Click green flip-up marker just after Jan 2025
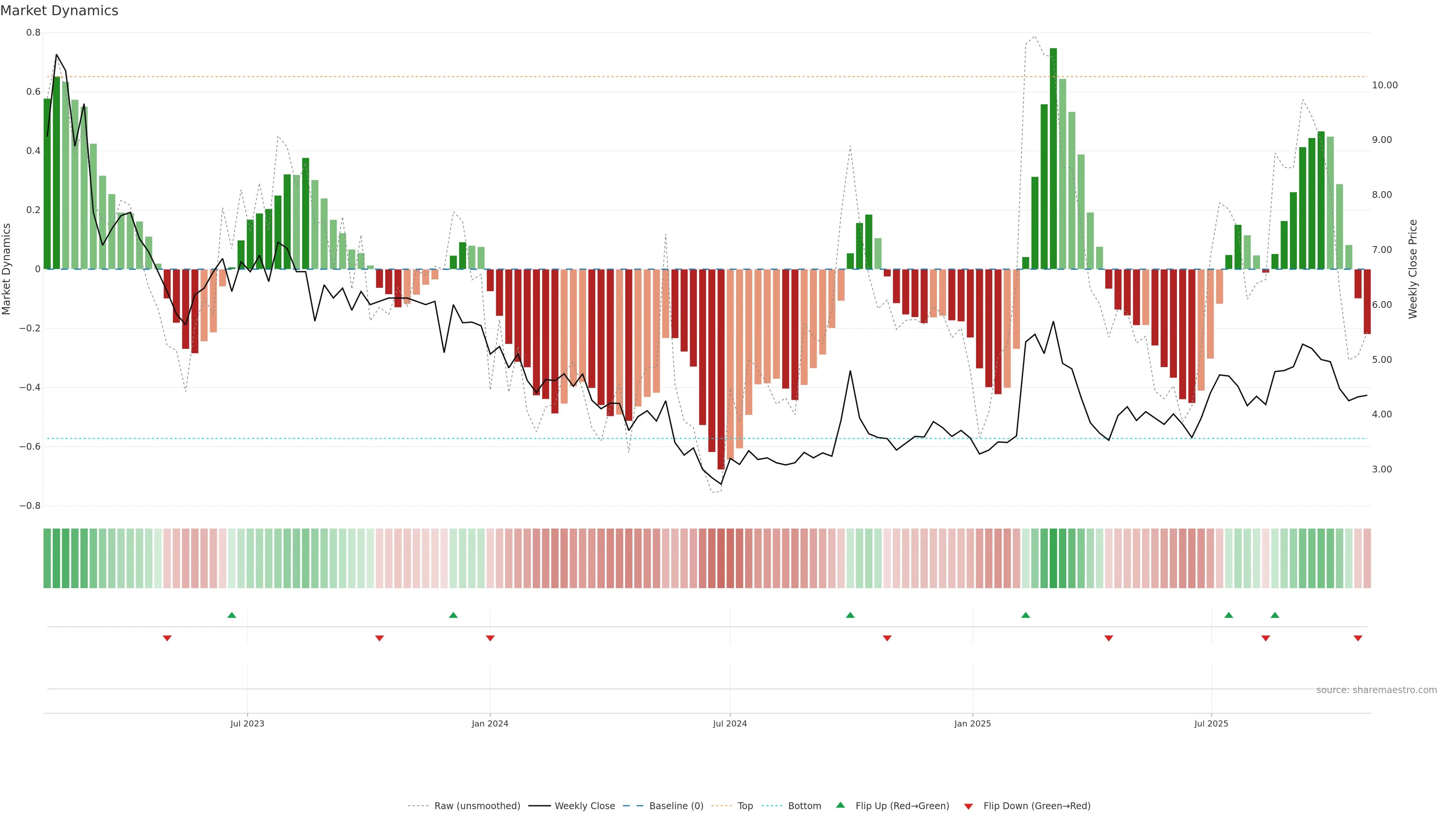The image size is (1456, 819). (1025, 615)
